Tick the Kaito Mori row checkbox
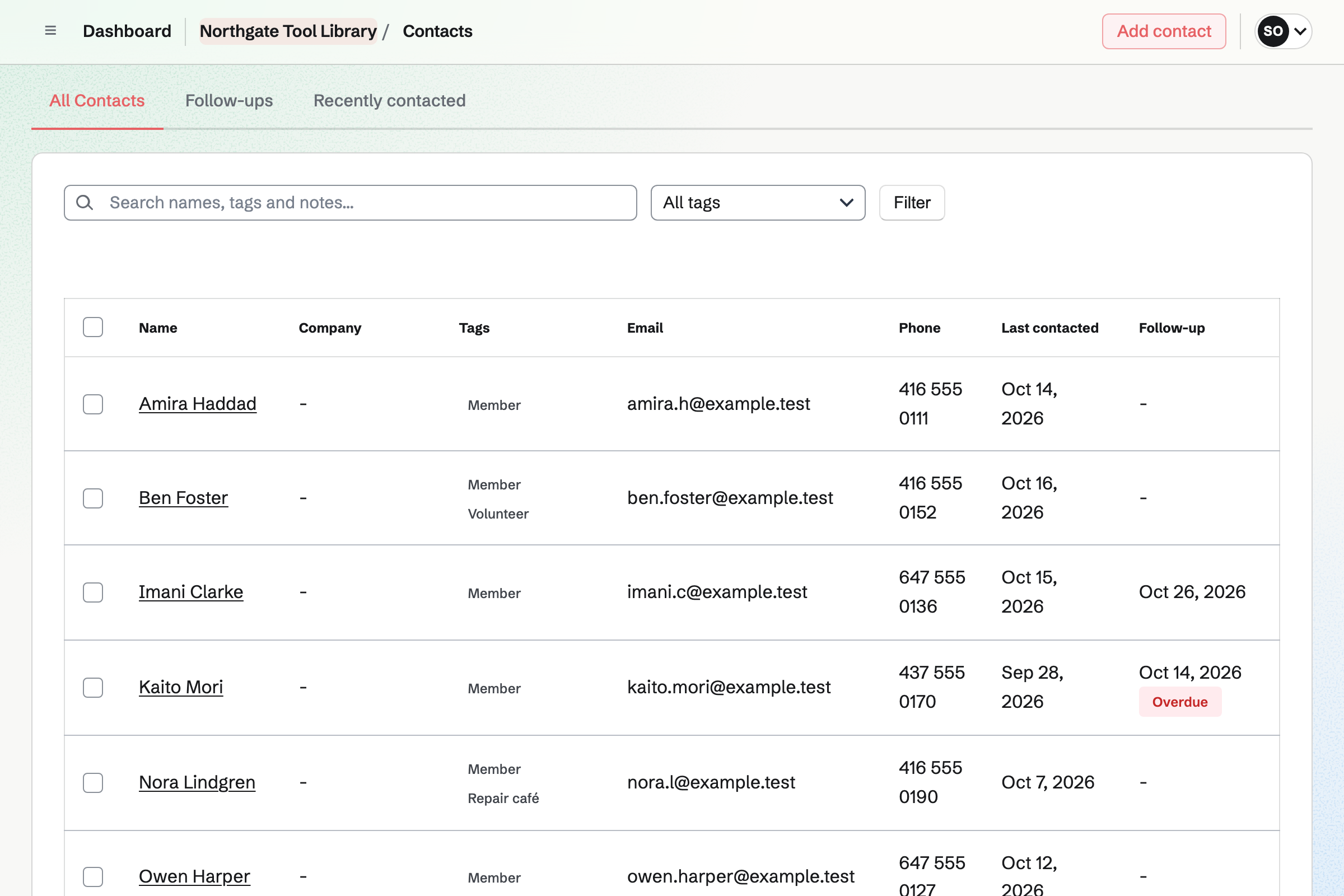The height and width of the screenshot is (896, 1344). (92, 688)
